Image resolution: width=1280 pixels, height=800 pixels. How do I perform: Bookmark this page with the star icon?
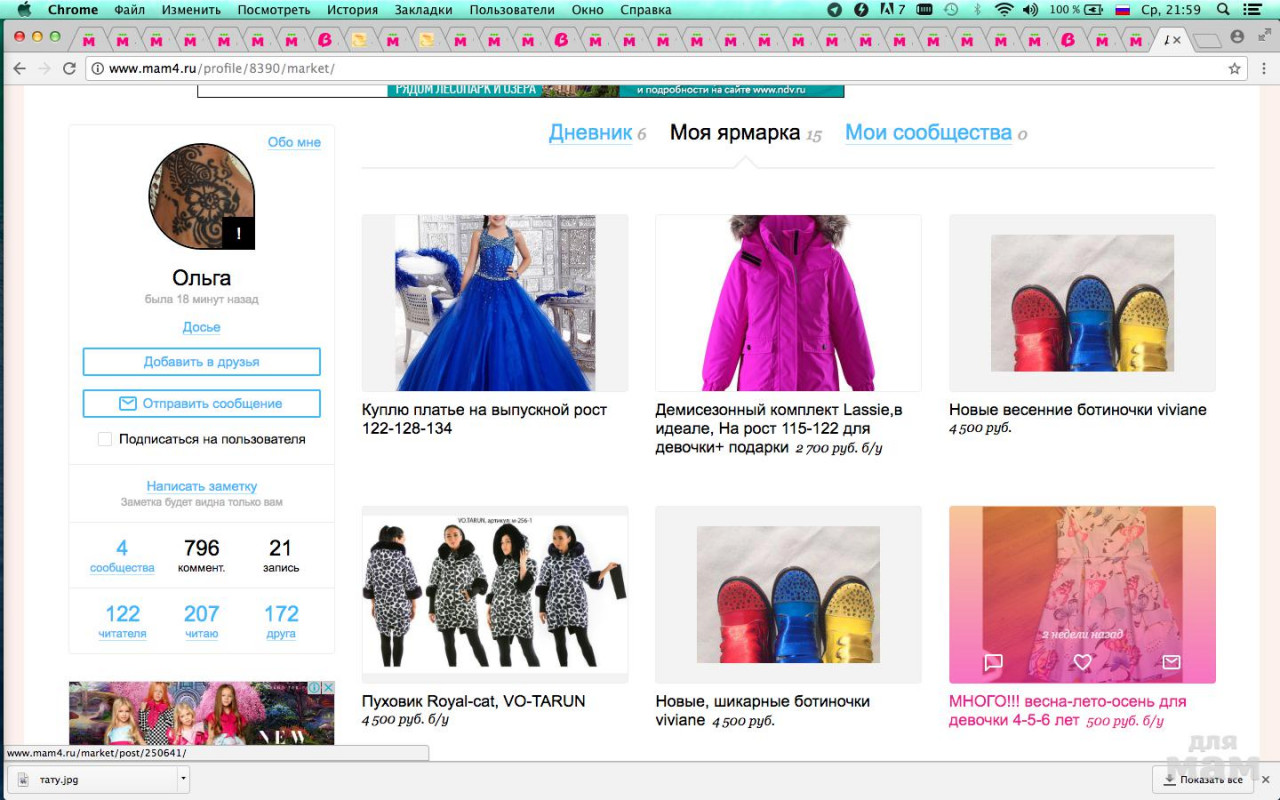(x=1234, y=69)
